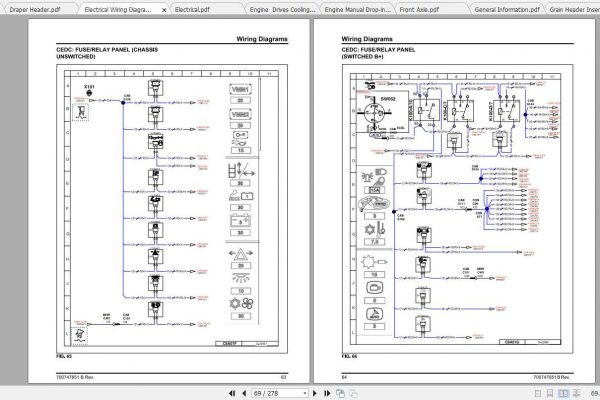This screenshot has height=400, width=600.
Task: Click CEDC: FUSE/RELAY PANEL (CHASSIS UNSWITCHED) title
Action: pyautogui.click(x=107, y=53)
